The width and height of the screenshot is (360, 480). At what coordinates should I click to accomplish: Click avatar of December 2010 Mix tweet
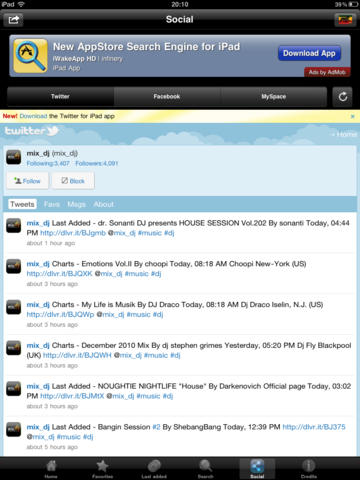coord(14,348)
